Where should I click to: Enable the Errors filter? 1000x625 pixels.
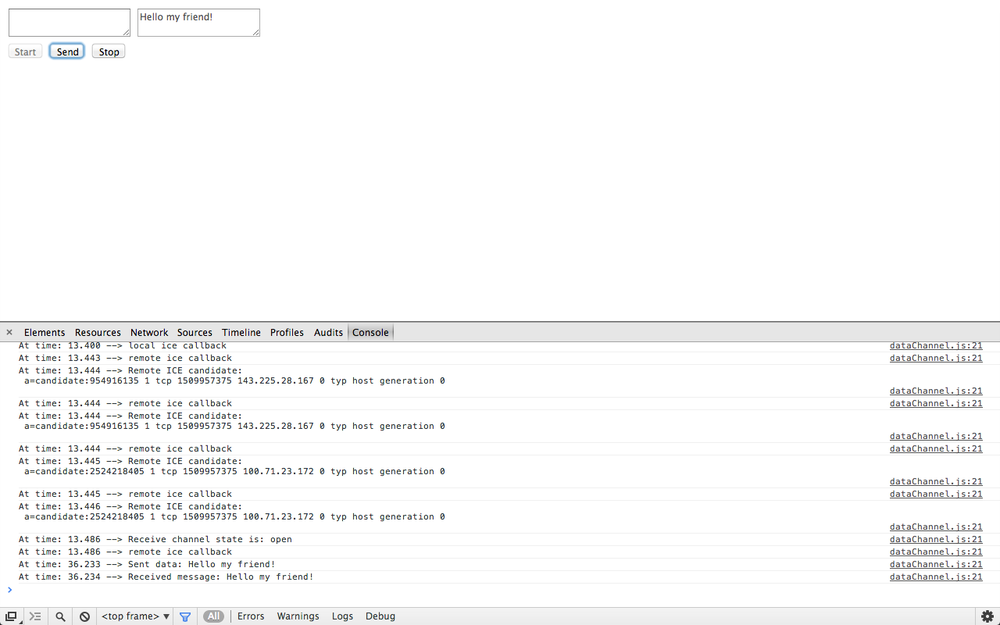250,616
